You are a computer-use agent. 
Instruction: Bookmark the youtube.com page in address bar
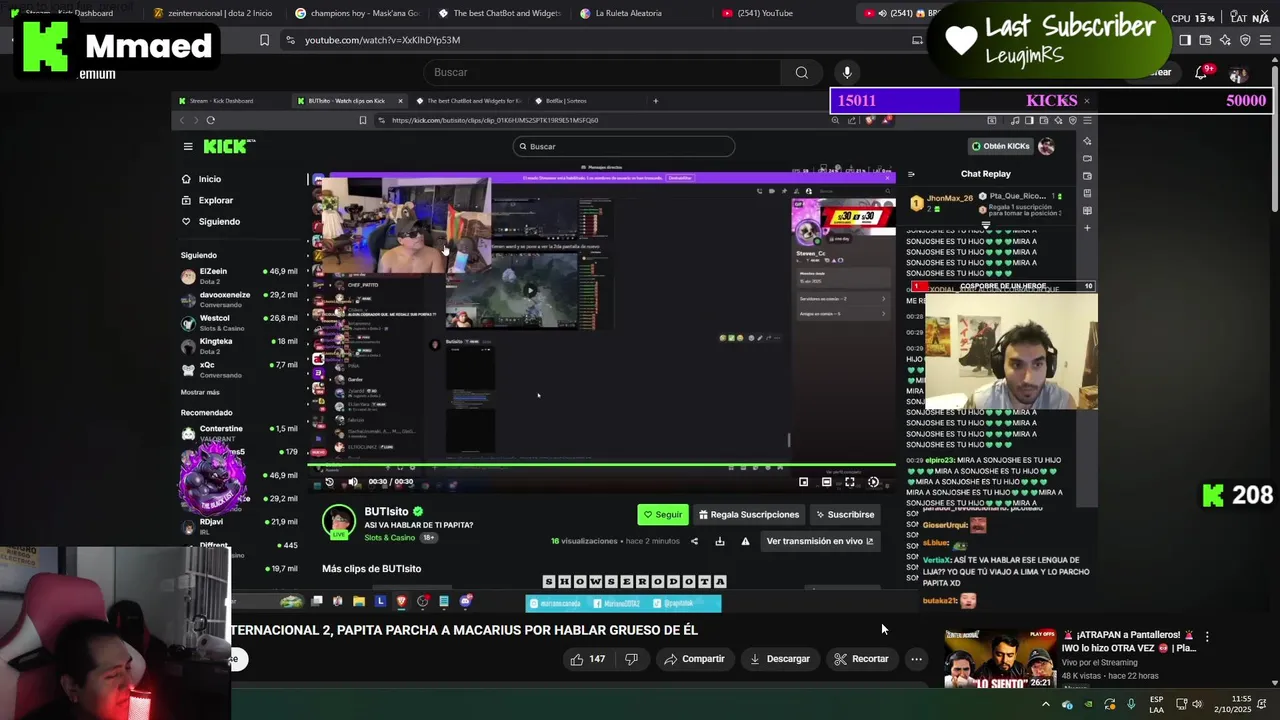[x=264, y=40]
